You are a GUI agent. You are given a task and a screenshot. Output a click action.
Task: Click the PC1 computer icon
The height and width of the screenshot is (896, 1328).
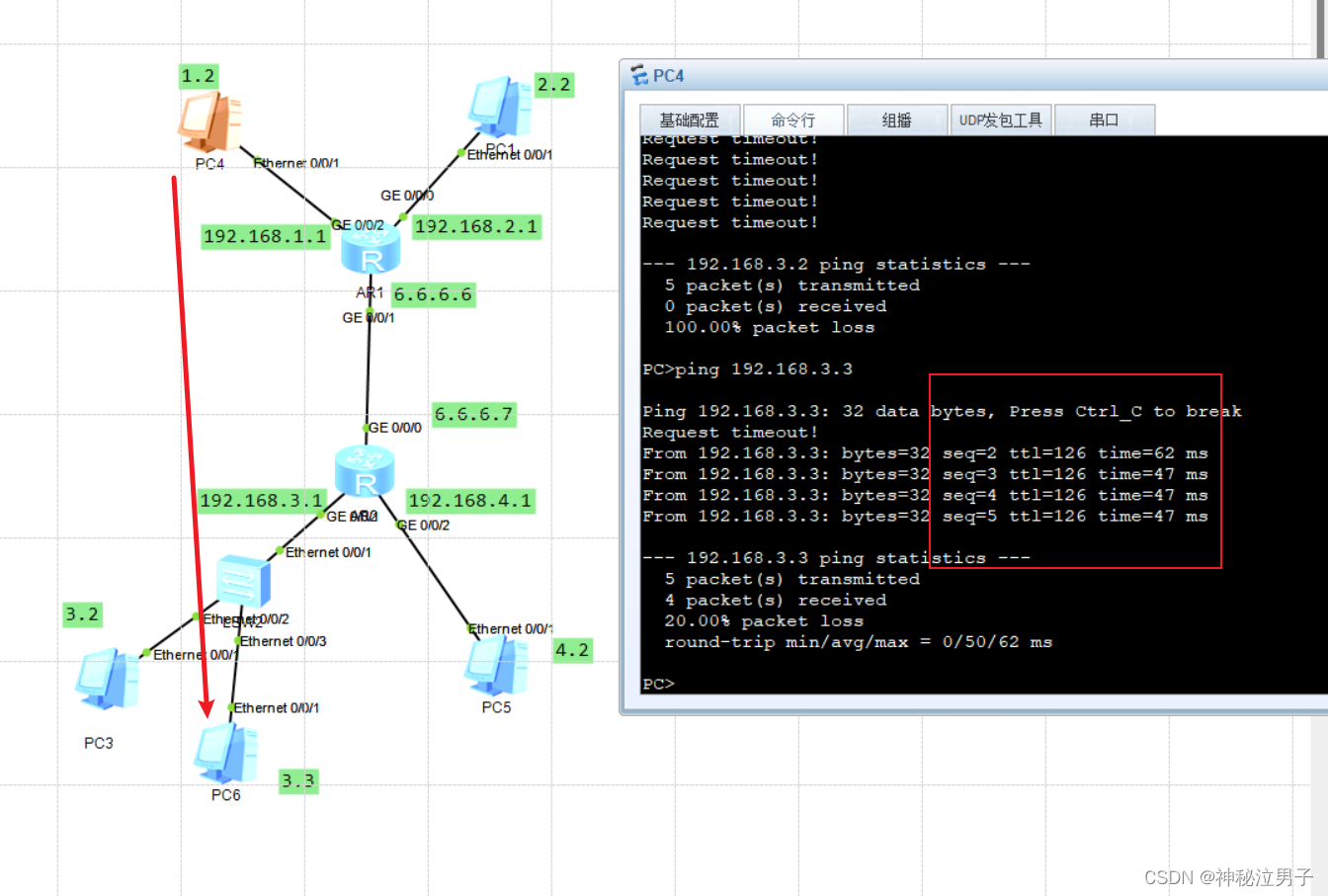[500, 107]
